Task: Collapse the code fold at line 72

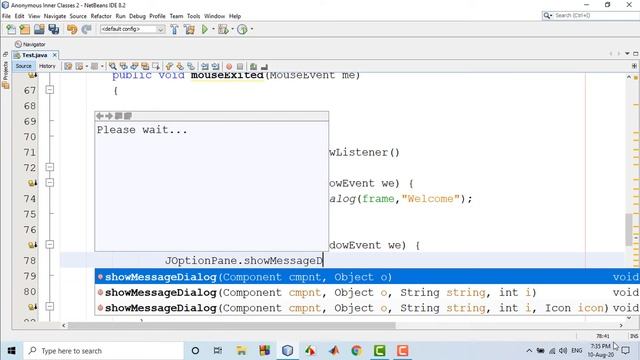Action: tap(50, 167)
